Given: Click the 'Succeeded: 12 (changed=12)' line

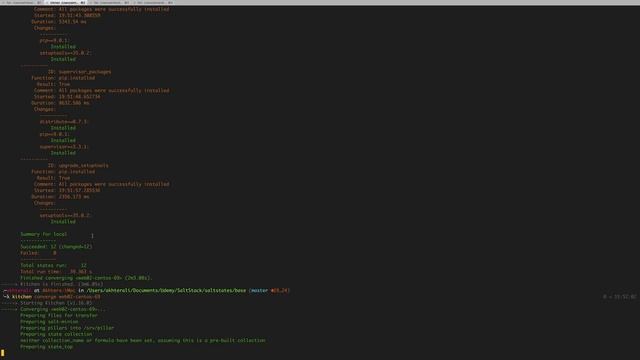Looking at the screenshot, I should click(56, 247).
